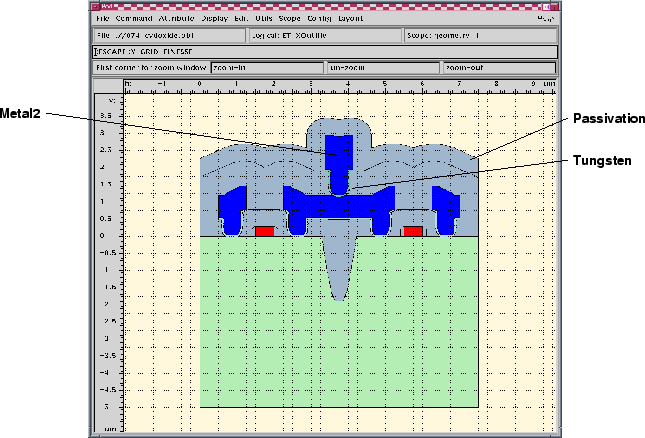Click the left red rectangle in the layout
This screenshot has height=438, width=645.
click(264, 231)
